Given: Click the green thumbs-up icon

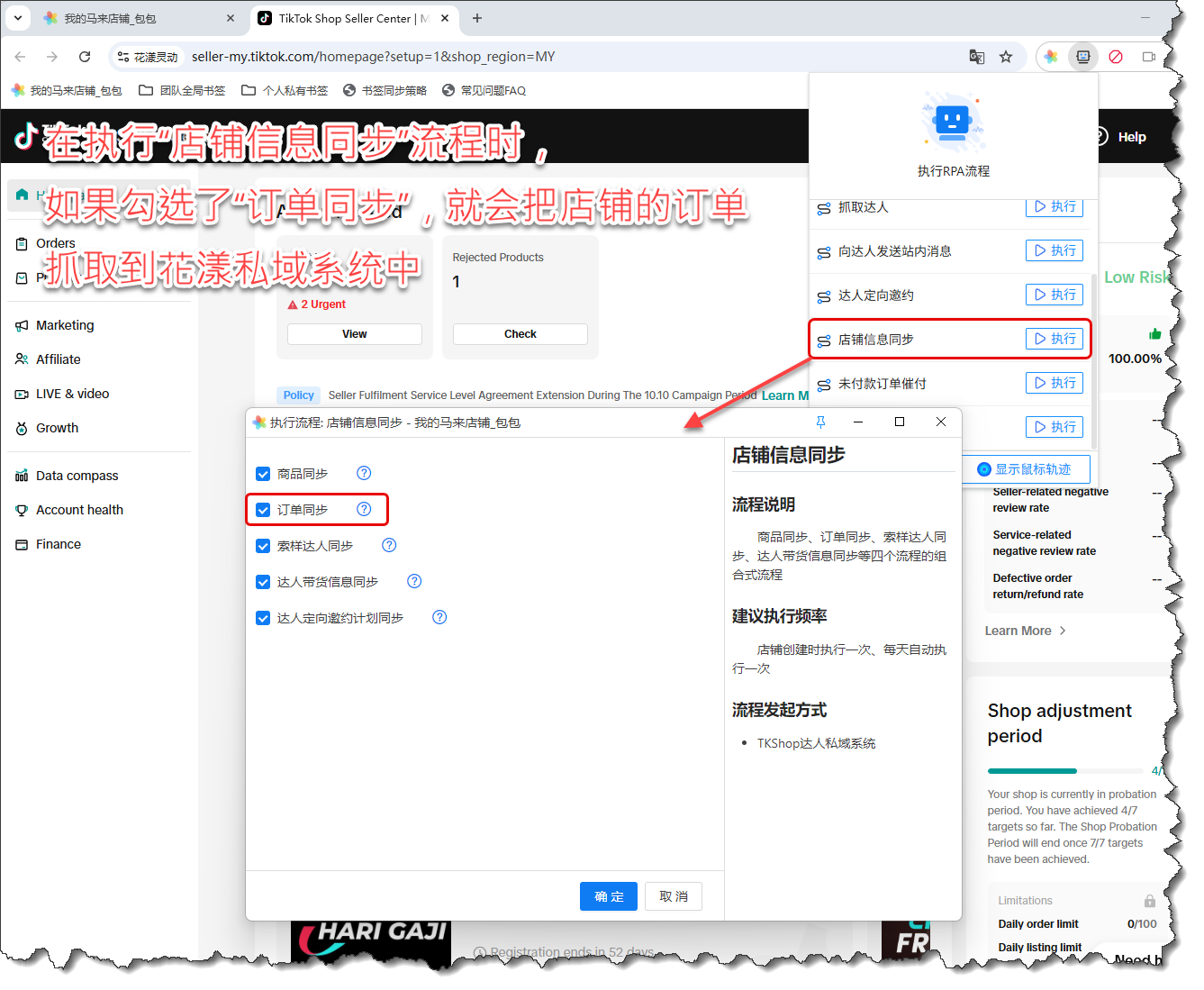Looking at the screenshot, I should pyautogui.click(x=1155, y=334).
